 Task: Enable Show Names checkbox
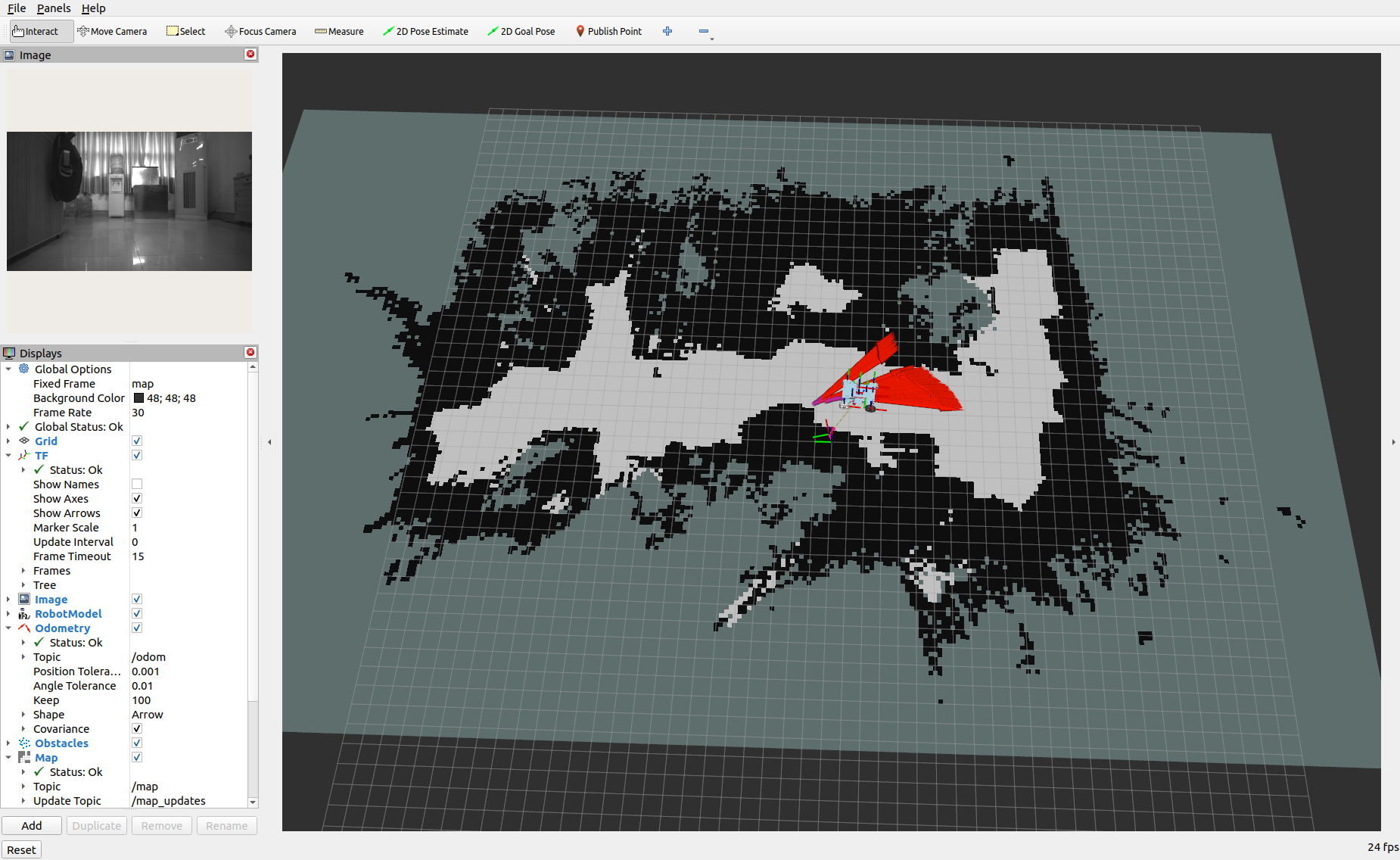point(137,484)
